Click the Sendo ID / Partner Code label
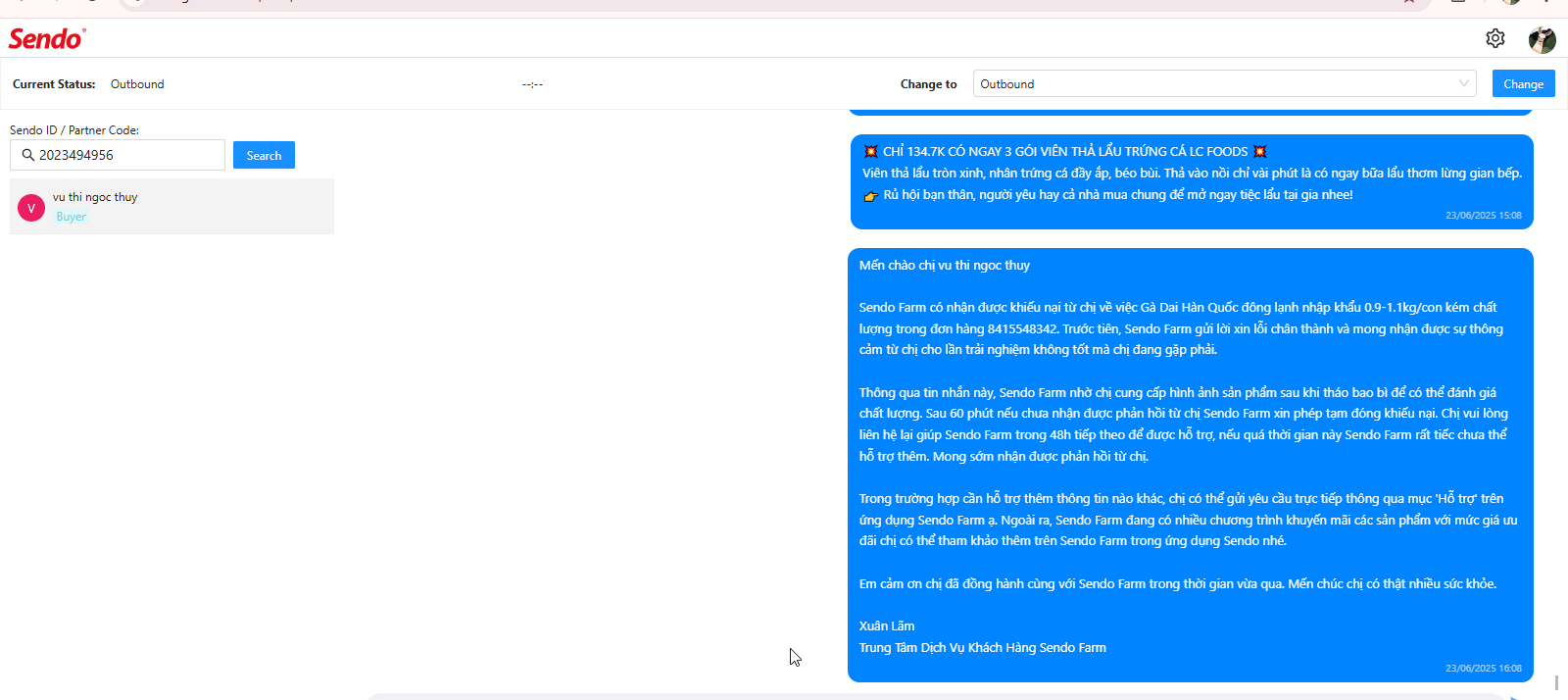This screenshot has width=1568, height=700. [74, 129]
